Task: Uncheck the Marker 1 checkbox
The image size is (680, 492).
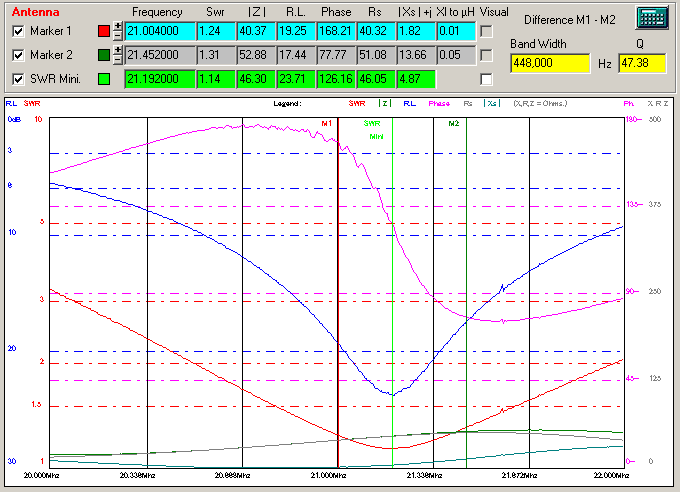Action: tap(17, 31)
